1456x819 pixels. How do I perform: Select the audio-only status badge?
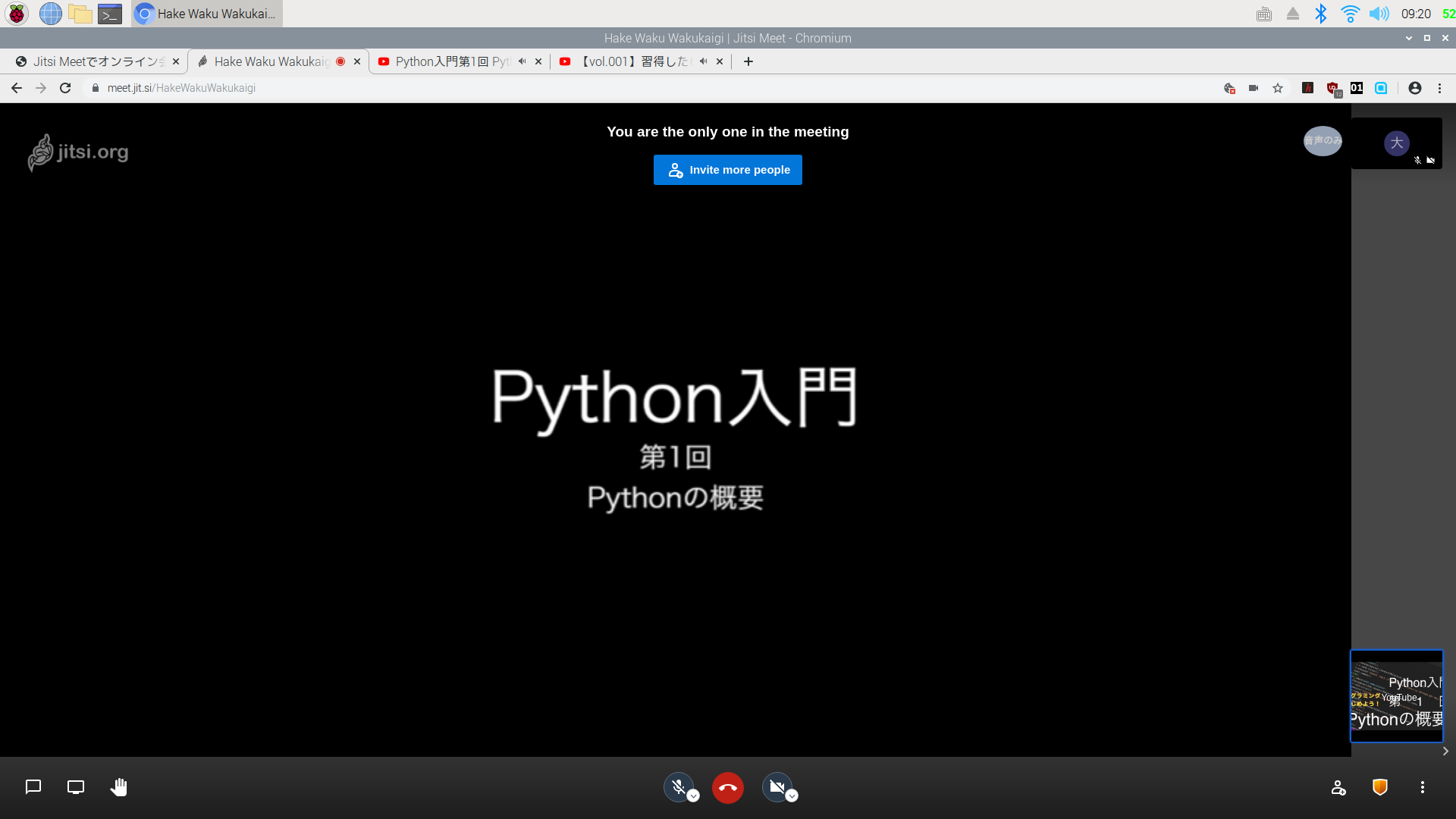pos(1323,140)
